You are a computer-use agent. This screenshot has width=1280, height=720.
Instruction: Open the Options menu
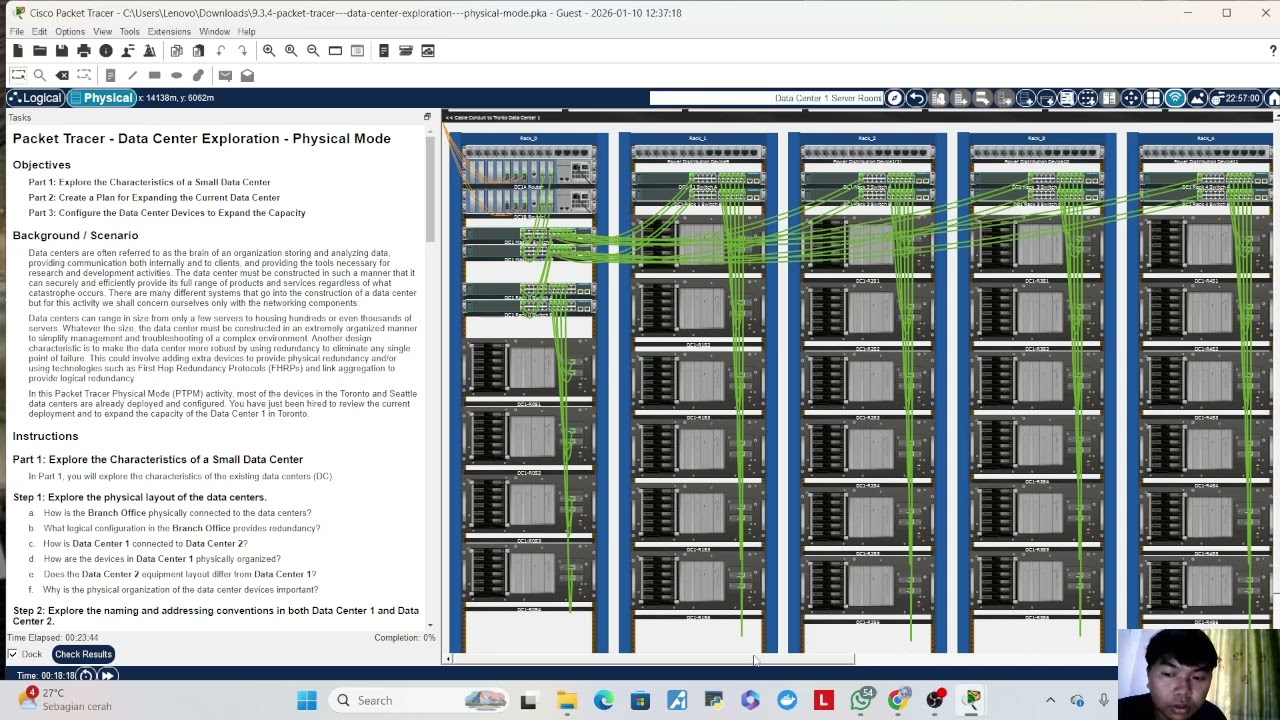(x=70, y=32)
